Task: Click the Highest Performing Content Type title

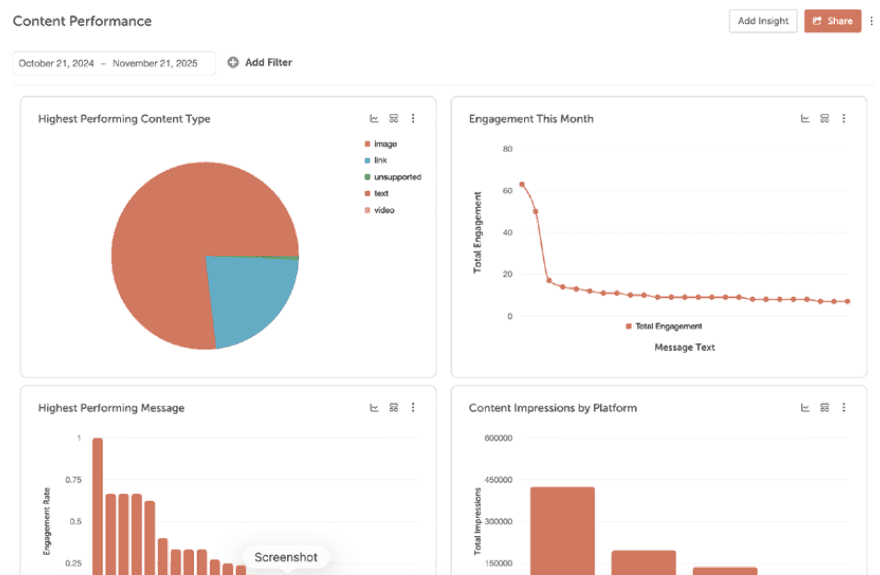Action: [124, 119]
